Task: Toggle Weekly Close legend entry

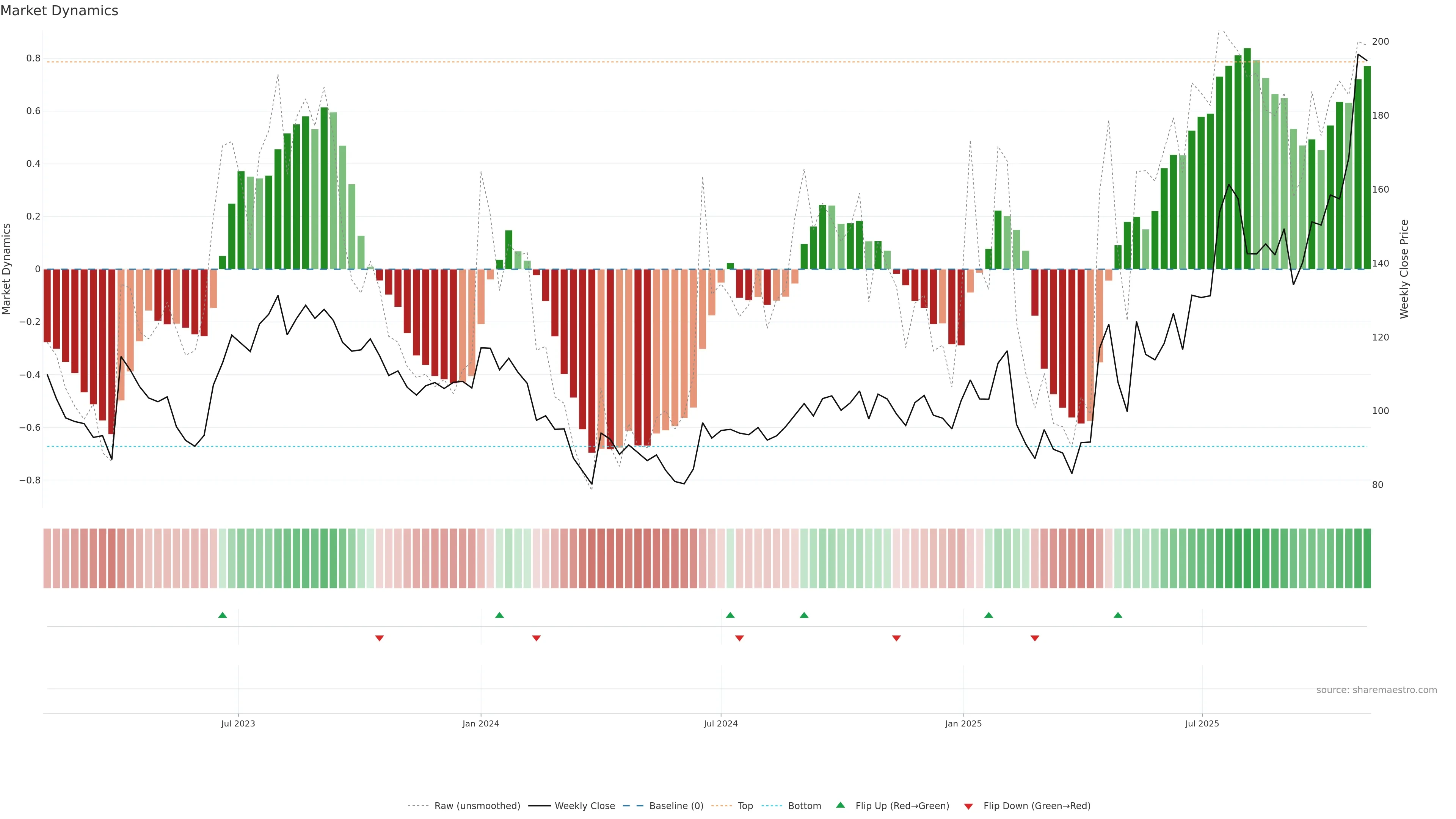Action: coord(584,805)
